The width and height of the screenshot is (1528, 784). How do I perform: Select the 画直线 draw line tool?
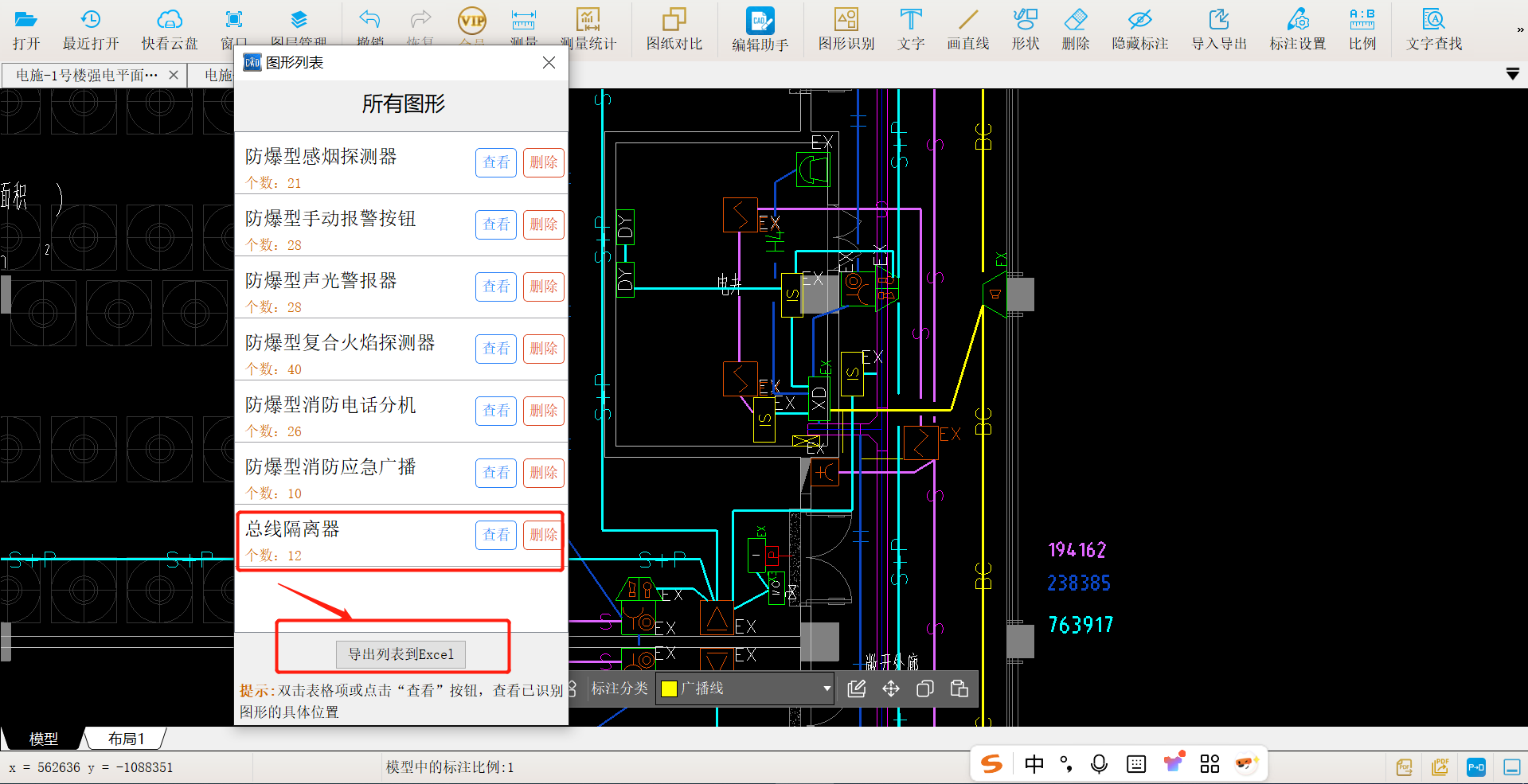968,29
